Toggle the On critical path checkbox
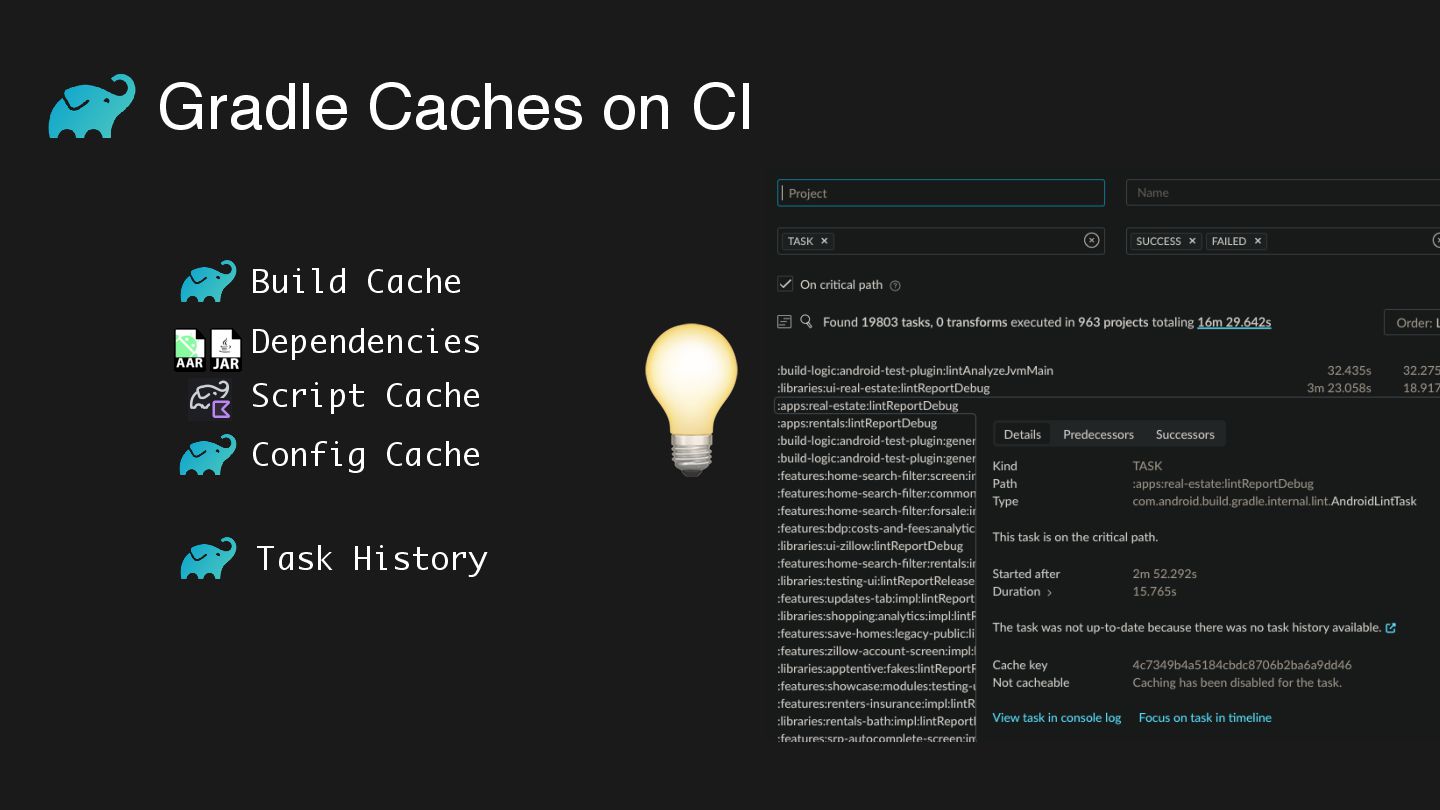1440x810 pixels. coord(785,284)
